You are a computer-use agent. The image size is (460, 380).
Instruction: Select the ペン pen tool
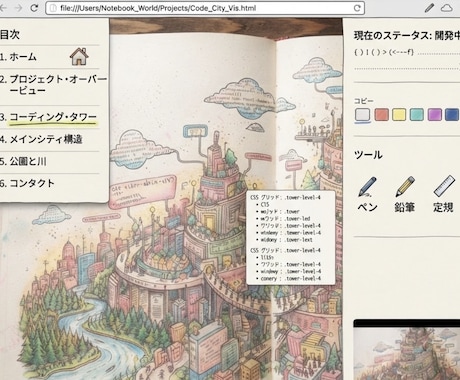(367, 194)
